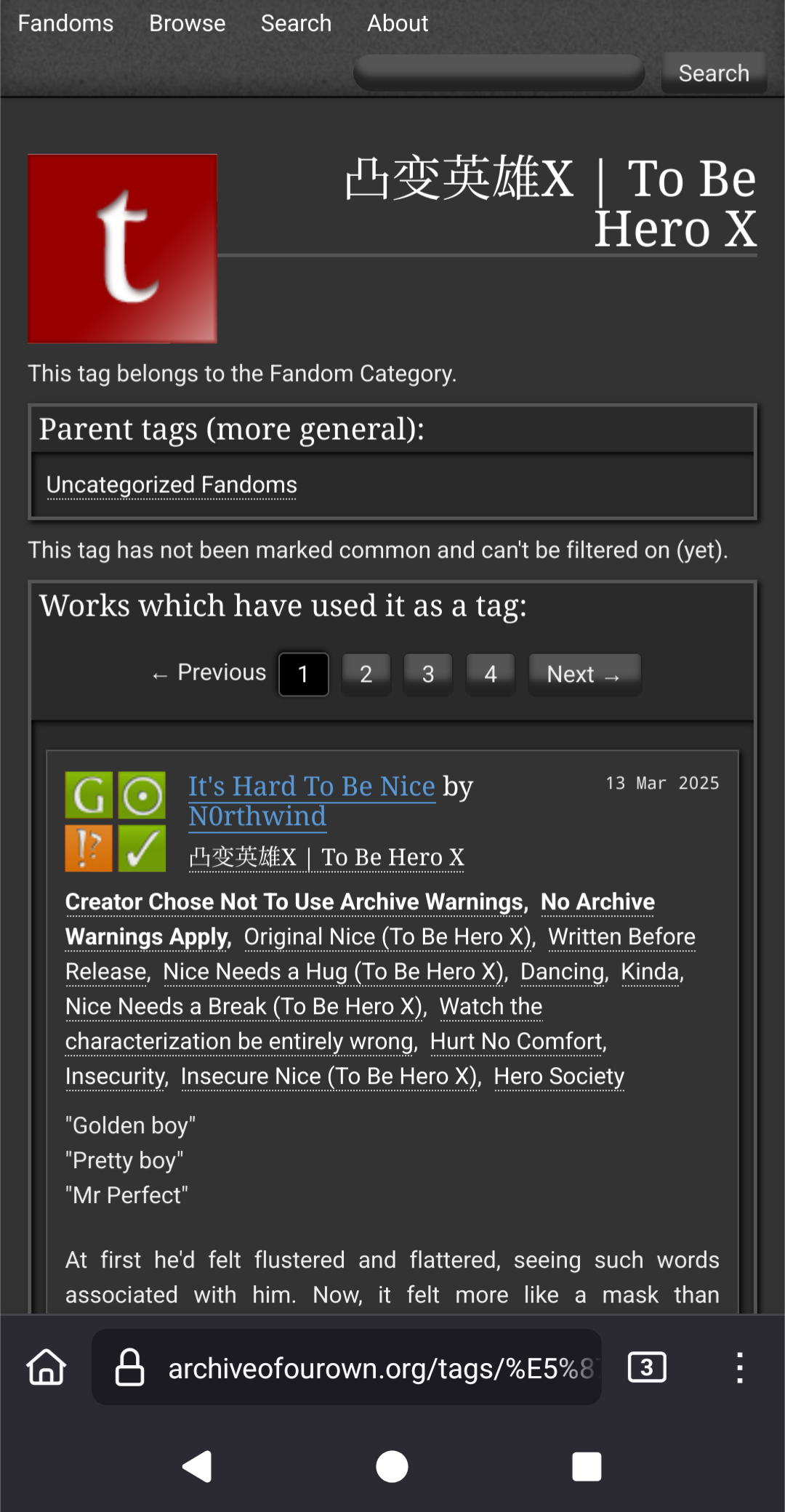Image resolution: width=785 pixels, height=1512 pixels.
Task: Tap the General Audiences rating icon
Action: (x=89, y=795)
